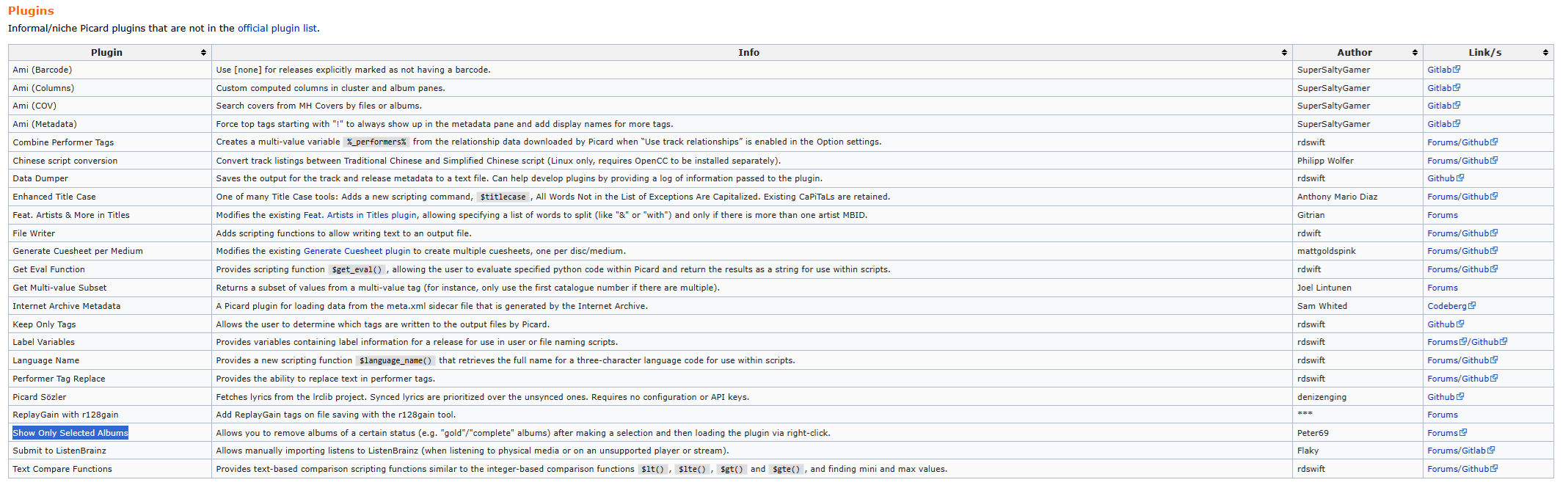Click author 'Joel Lintunen'

(x=1324, y=288)
